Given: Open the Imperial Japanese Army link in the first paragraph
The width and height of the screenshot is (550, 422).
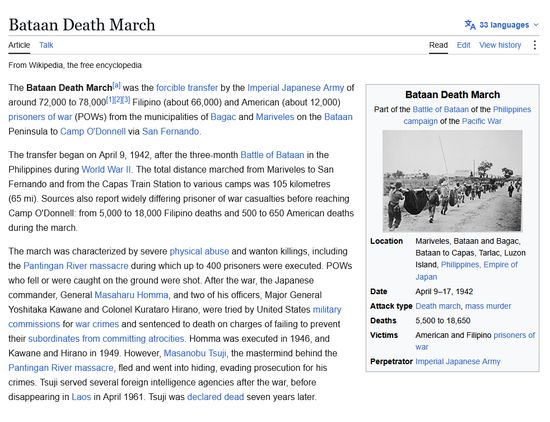Looking at the screenshot, I should point(296,88).
